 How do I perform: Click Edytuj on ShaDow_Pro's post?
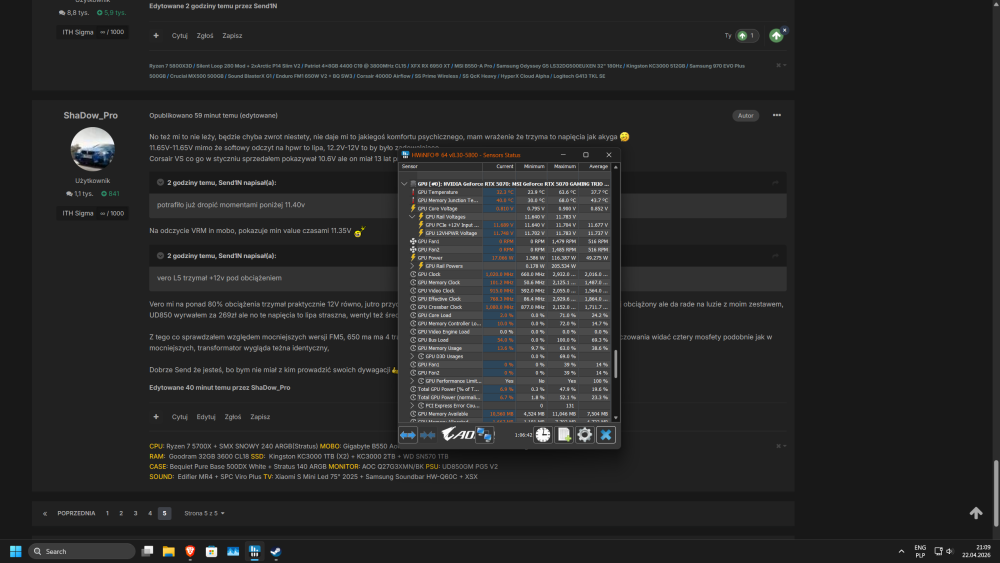(x=205, y=417)
